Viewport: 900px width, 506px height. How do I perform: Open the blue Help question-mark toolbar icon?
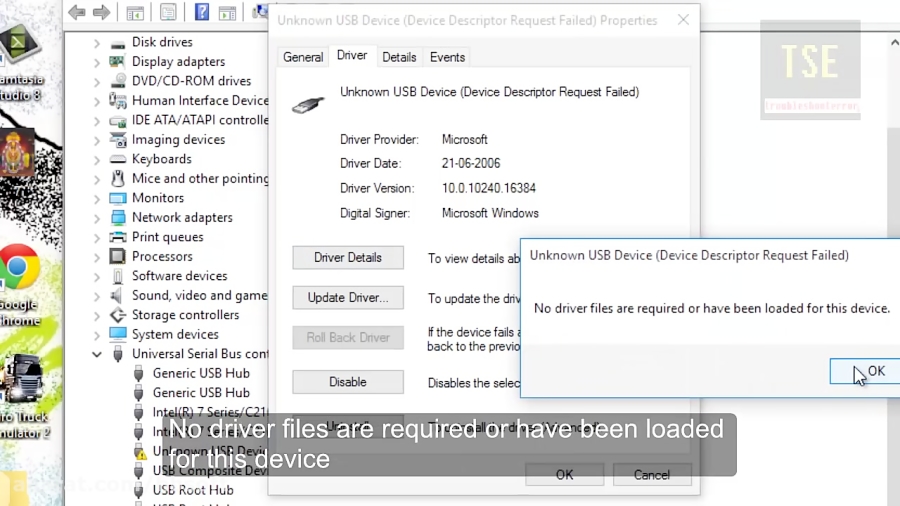click(202, 12)
